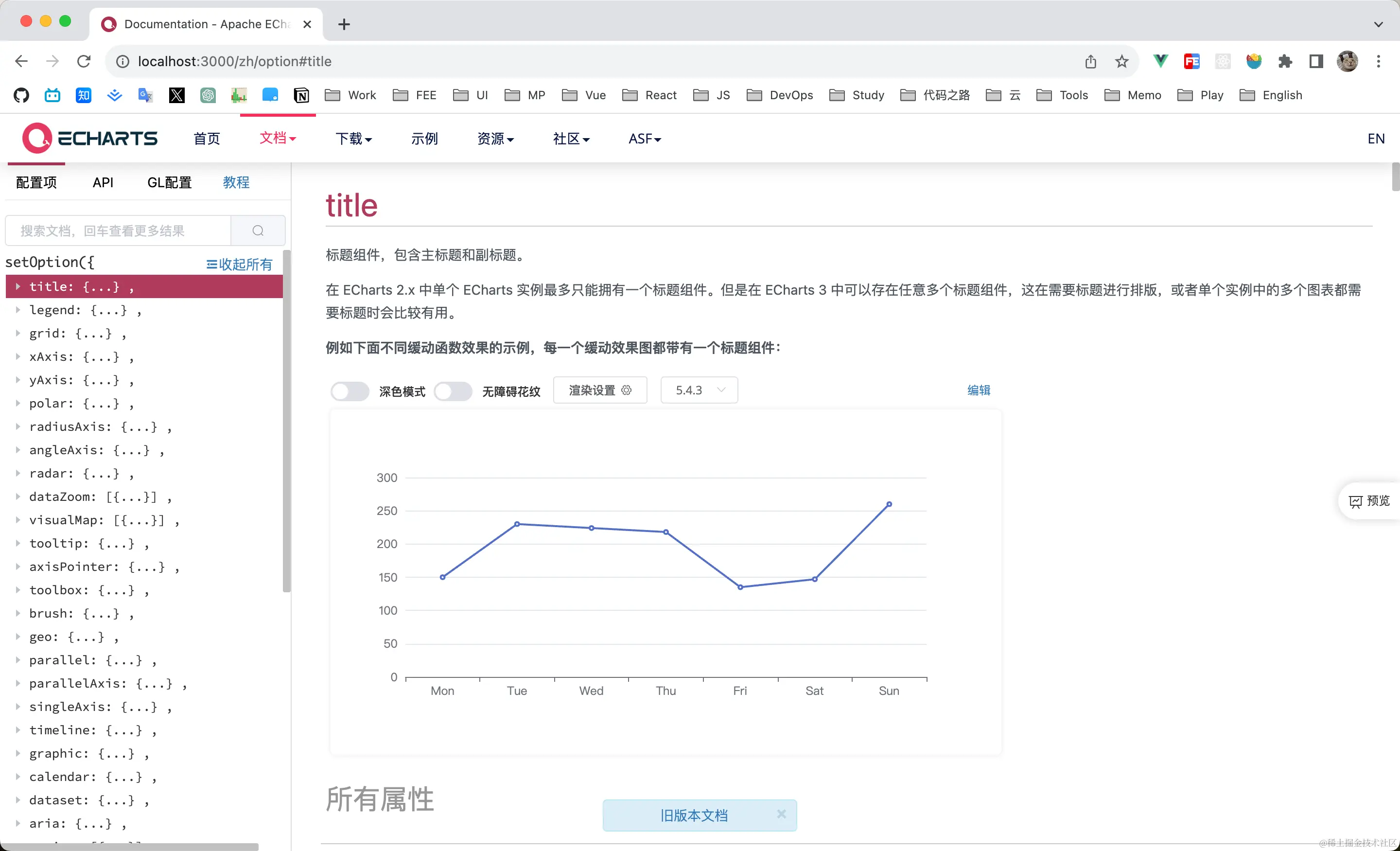Select the title option tree row
1400x851 pixels.
pos(144,286)
